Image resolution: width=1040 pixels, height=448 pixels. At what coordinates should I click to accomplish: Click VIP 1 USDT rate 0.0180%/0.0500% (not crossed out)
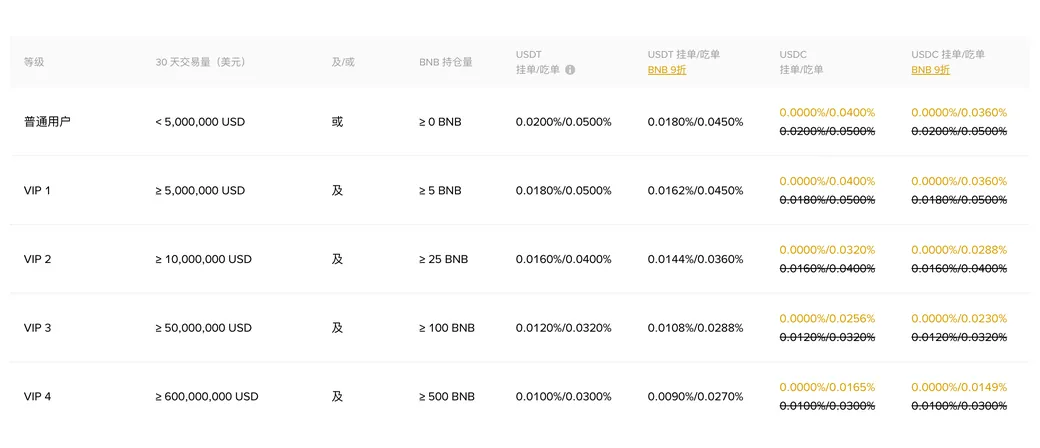[x=563, y=190]
